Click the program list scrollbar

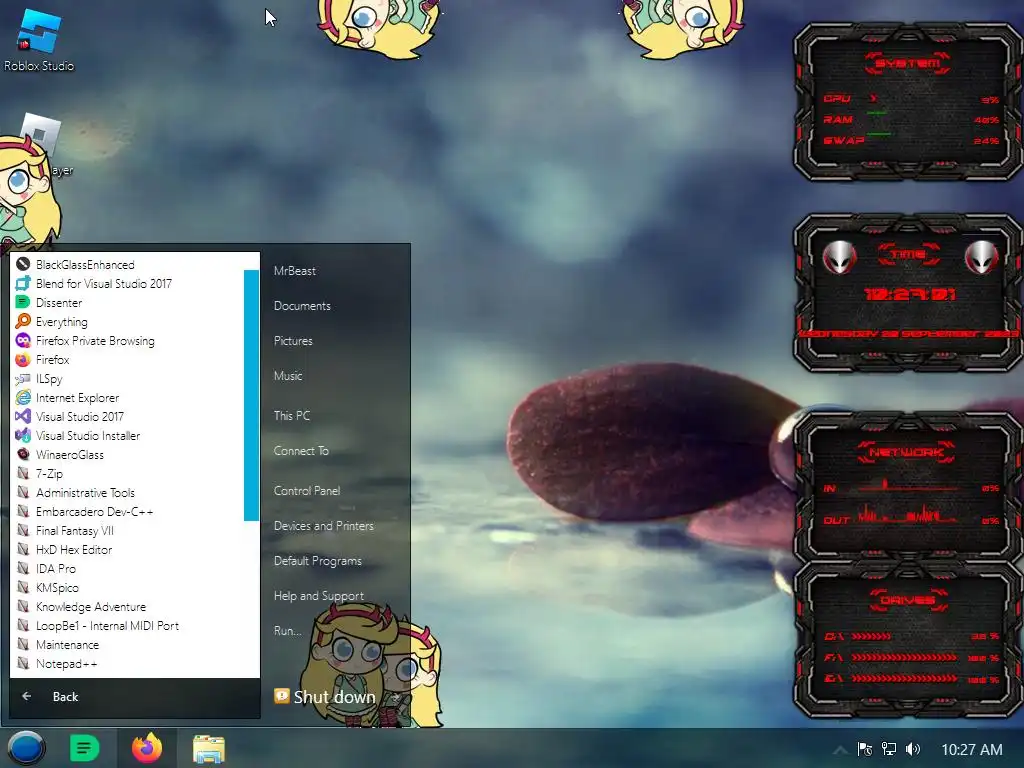click(x=251, y=395)
